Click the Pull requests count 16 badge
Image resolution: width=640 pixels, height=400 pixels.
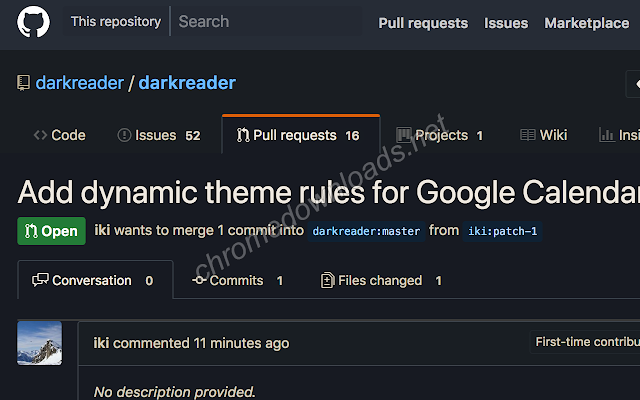pos(352,136)
